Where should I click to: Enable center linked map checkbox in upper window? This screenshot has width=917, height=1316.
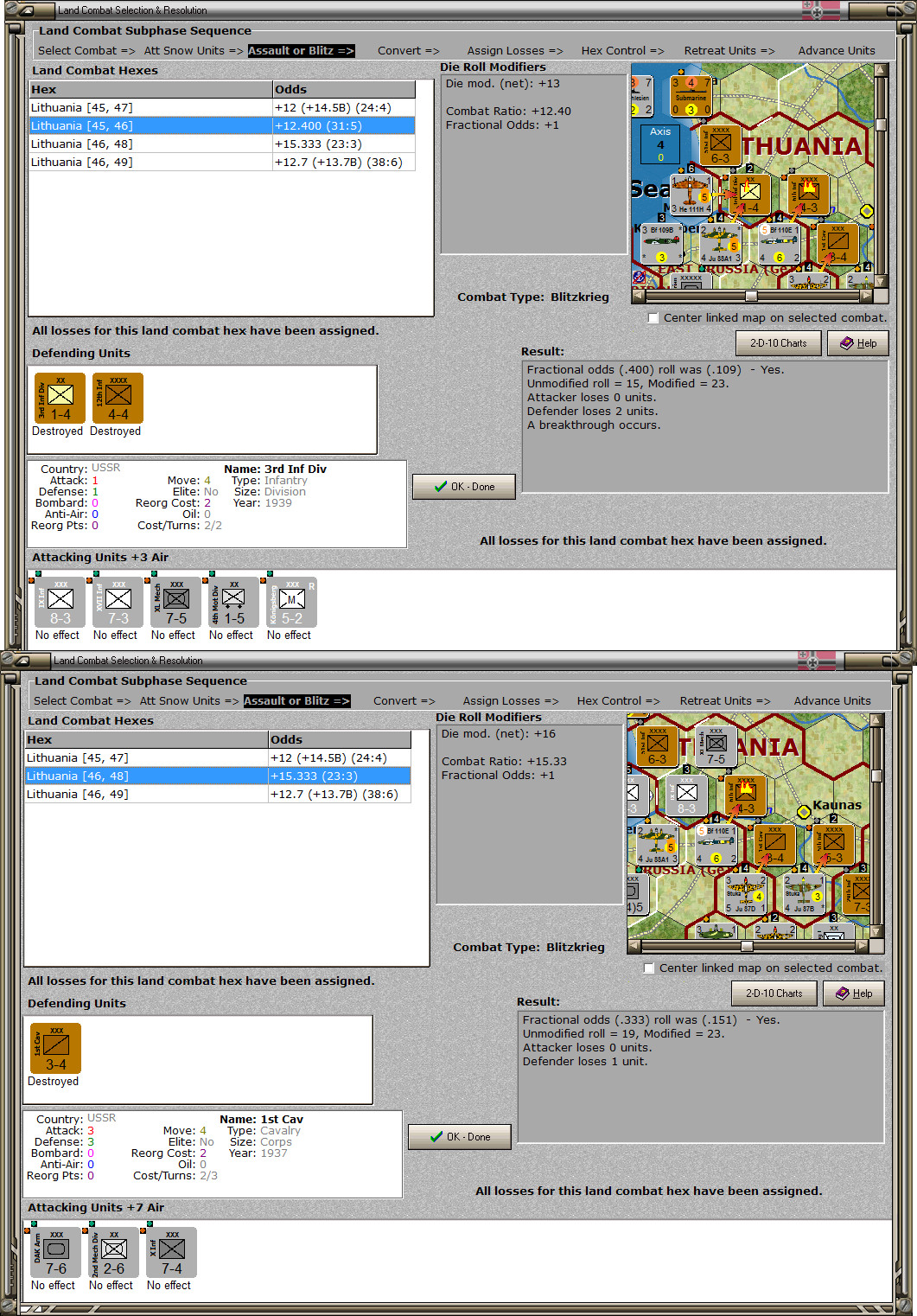point(654,318)
